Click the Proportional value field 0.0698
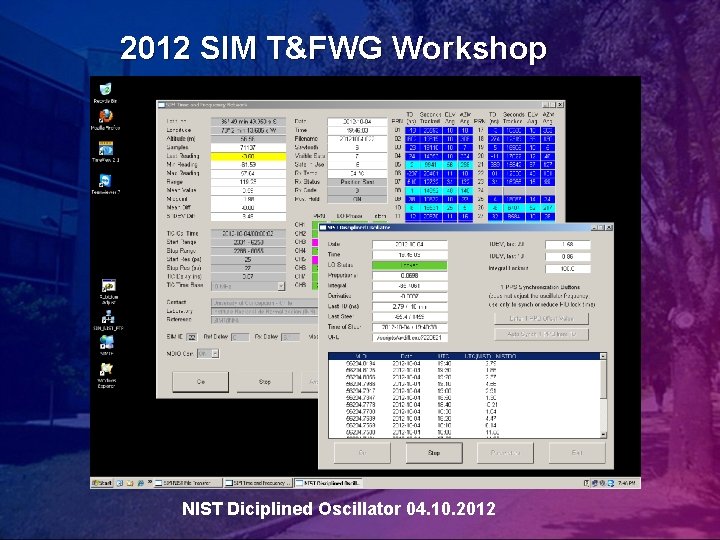 click(410, 276)
